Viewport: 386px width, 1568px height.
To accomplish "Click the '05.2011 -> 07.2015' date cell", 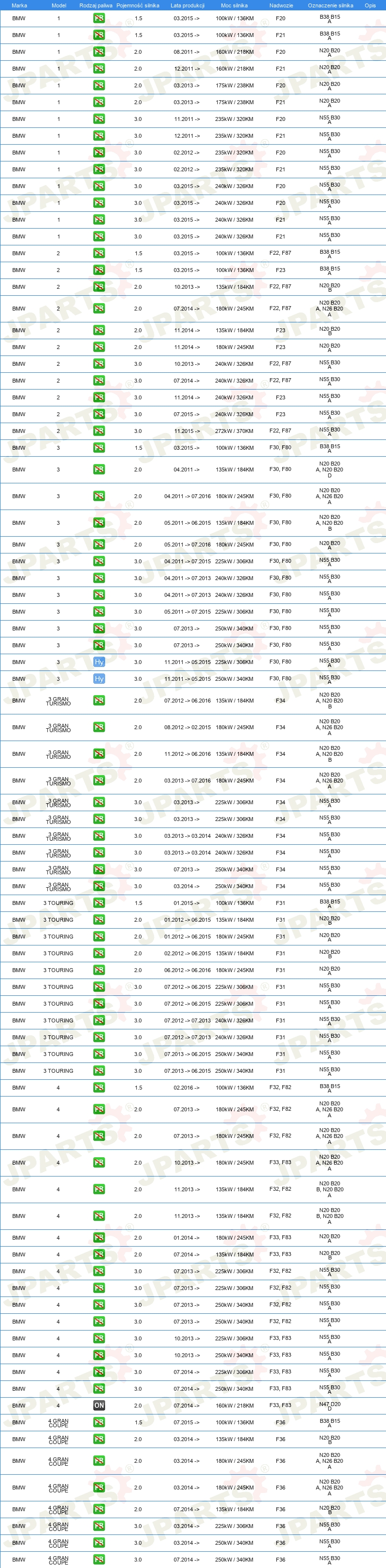I will [x=187, y=612].
